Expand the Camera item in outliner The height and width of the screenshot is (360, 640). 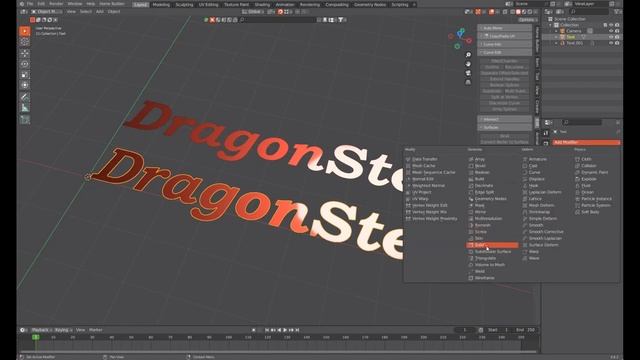tap(556, 31)
